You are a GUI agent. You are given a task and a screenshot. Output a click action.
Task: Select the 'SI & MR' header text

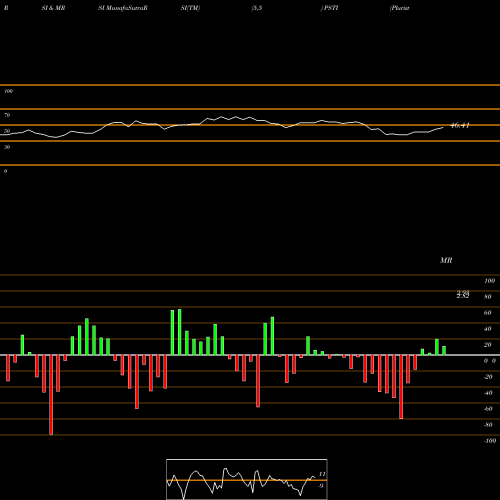click(53, 8)
